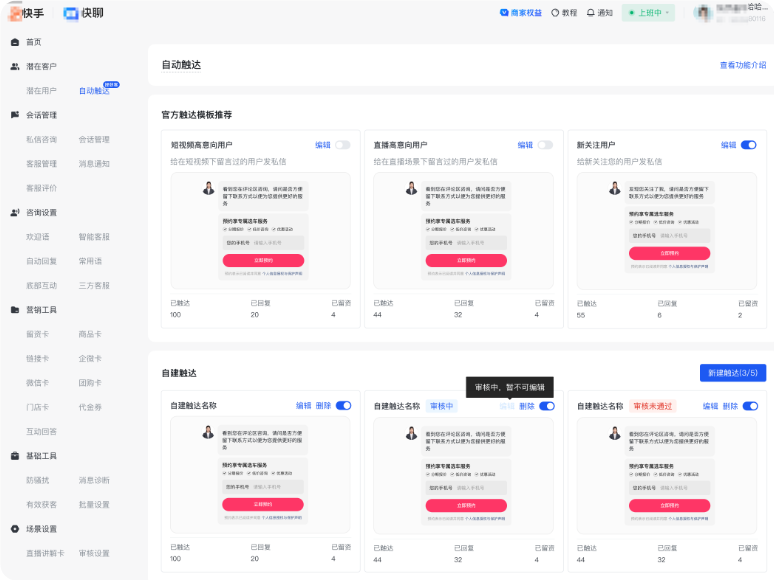Click the 咨询设置 section icon

point(15,212)
